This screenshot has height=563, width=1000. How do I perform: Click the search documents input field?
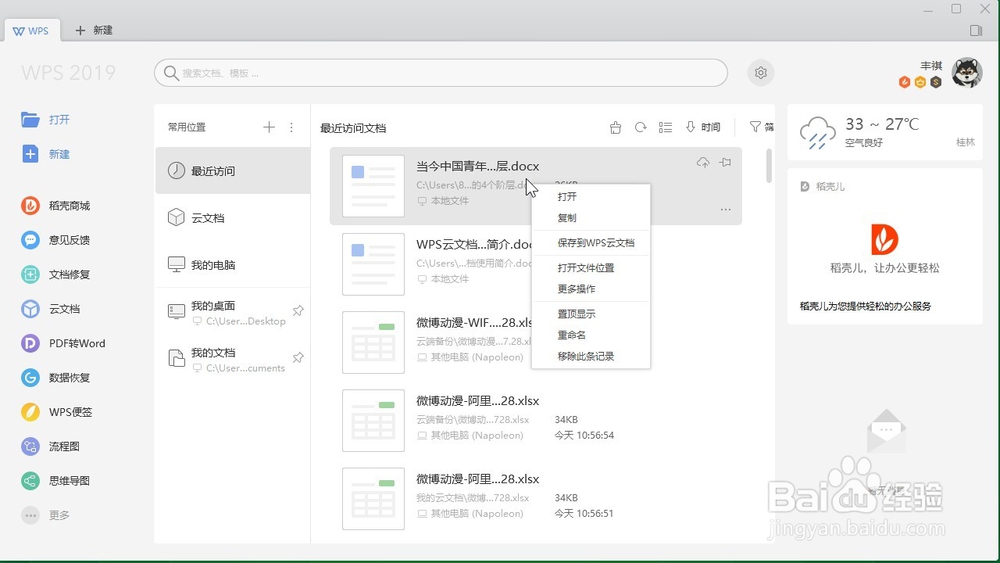(x=441, y=73)
